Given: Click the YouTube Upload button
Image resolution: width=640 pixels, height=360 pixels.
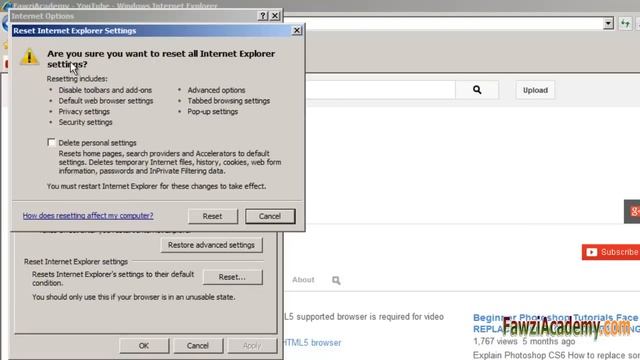Looking at the screenshot, I should pos(535,90).
